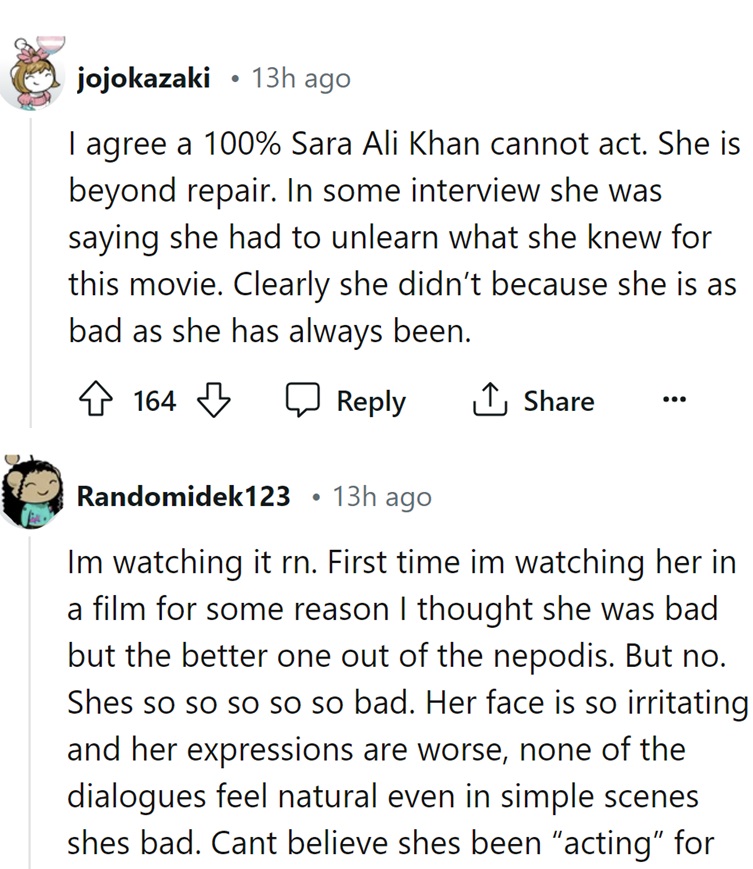
Task: Click the 164 vote count
Action: tap(155, 401)
